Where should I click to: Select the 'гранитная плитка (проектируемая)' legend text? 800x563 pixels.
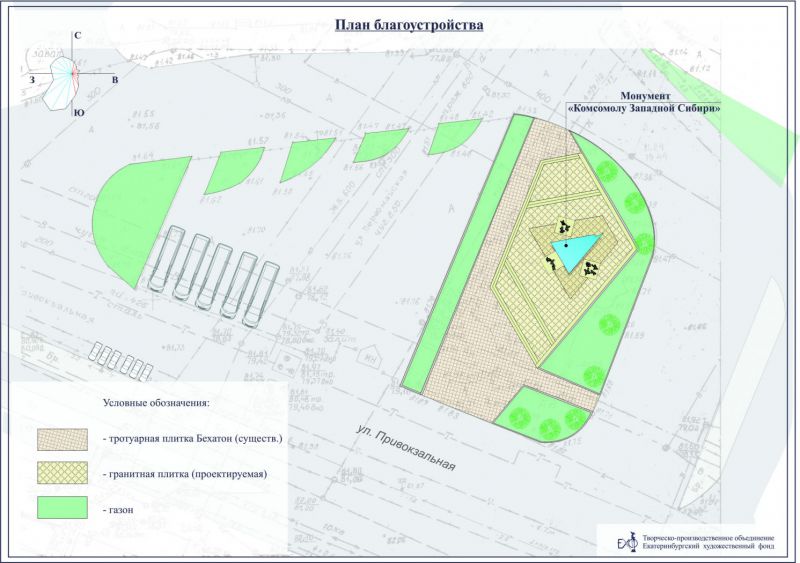(x=185, y=474)
